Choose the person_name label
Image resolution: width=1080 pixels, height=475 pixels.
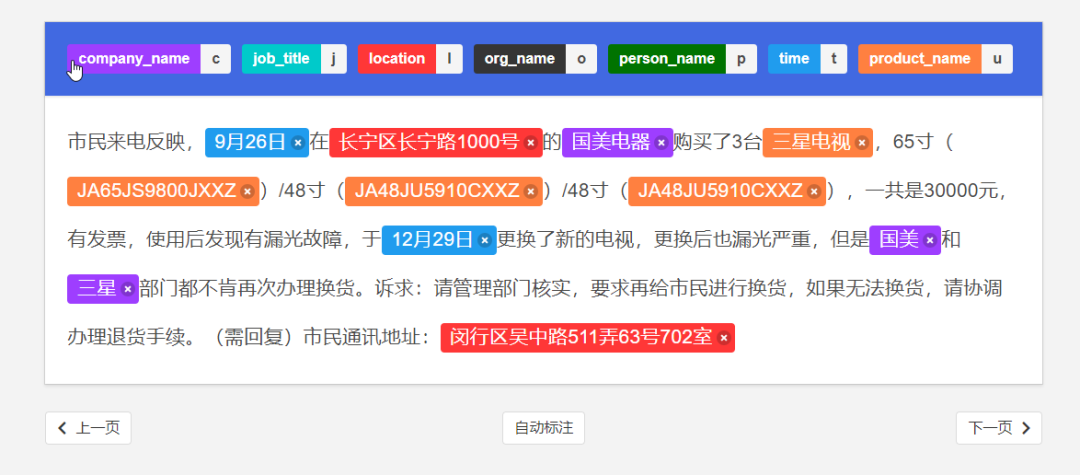click(x=666, y=59)
